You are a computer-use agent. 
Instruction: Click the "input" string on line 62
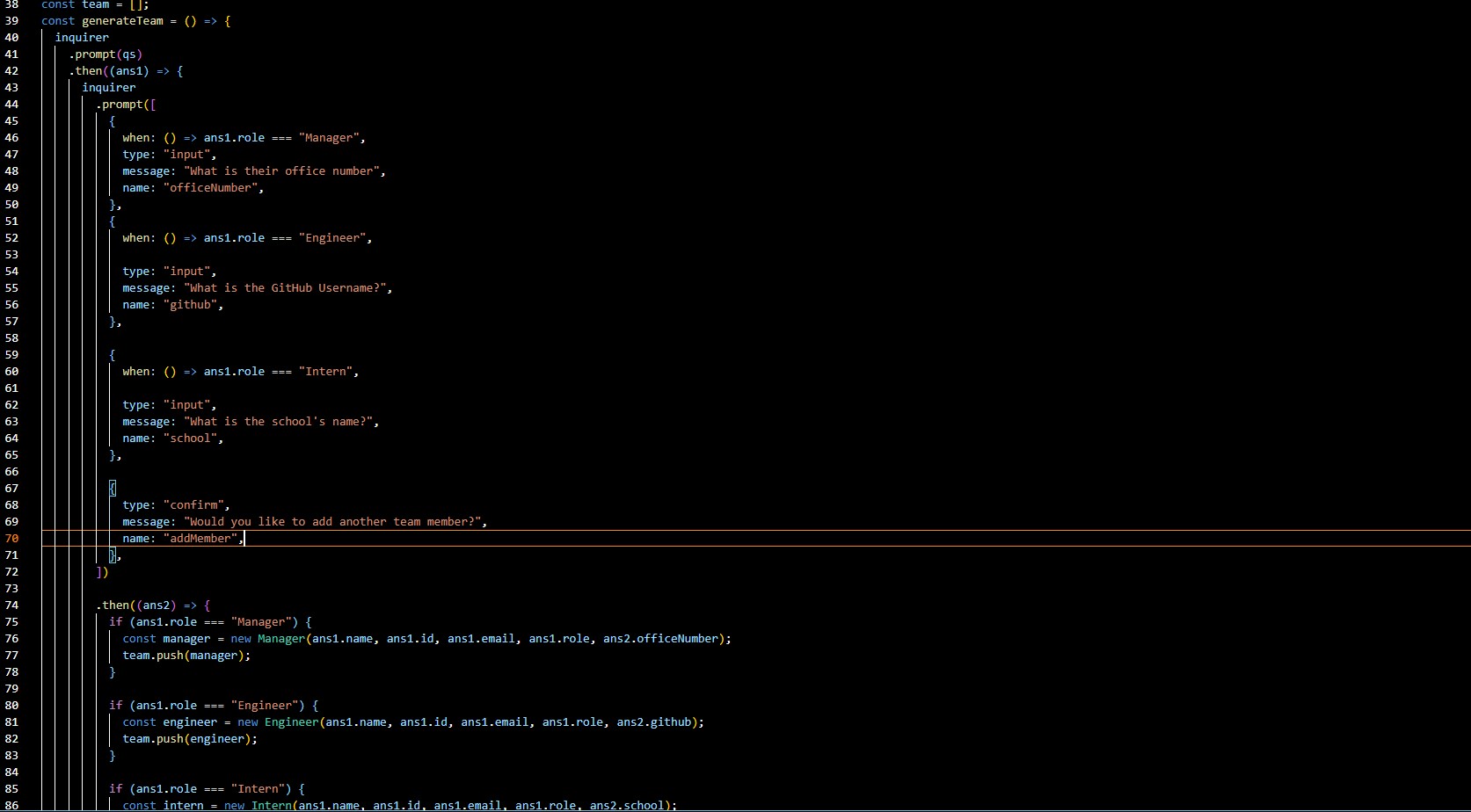186,405
